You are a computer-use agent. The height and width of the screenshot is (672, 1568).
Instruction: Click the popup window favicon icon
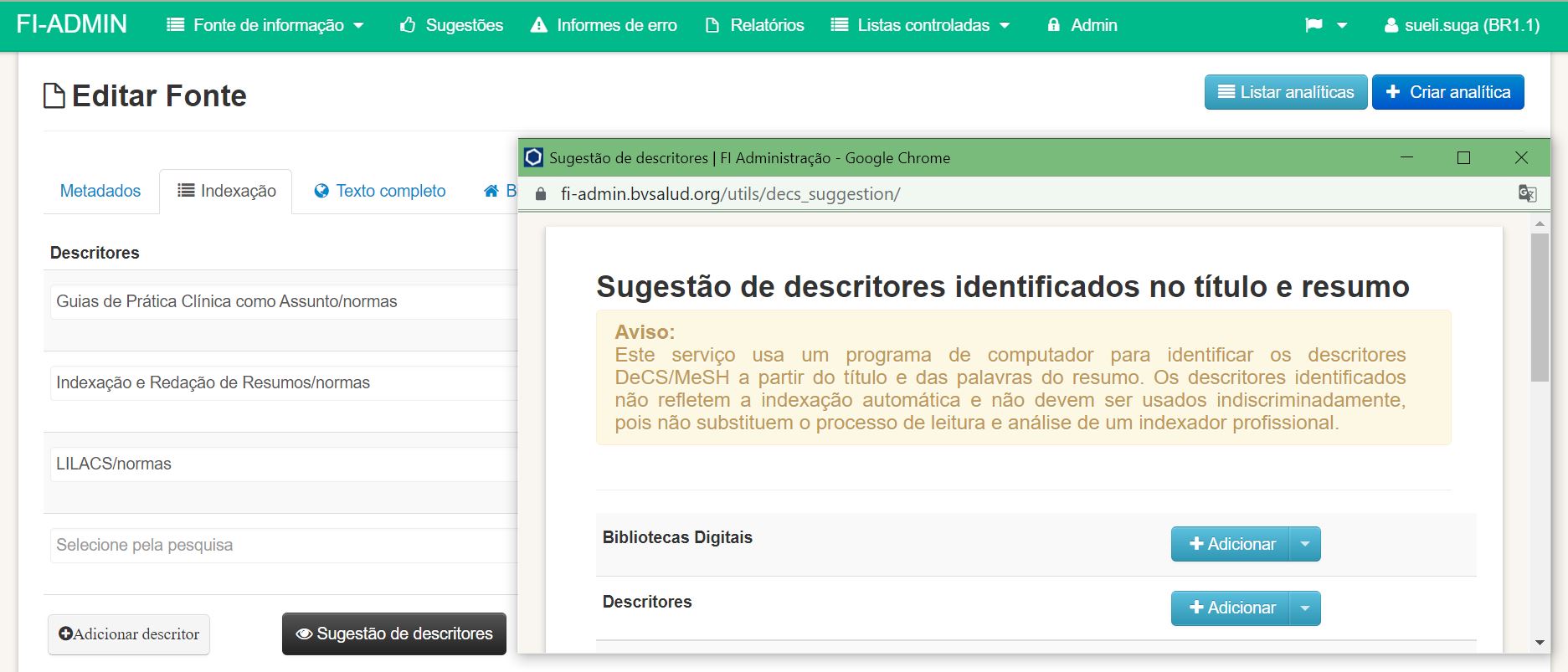pyautogui.click(x=533, y=157)
